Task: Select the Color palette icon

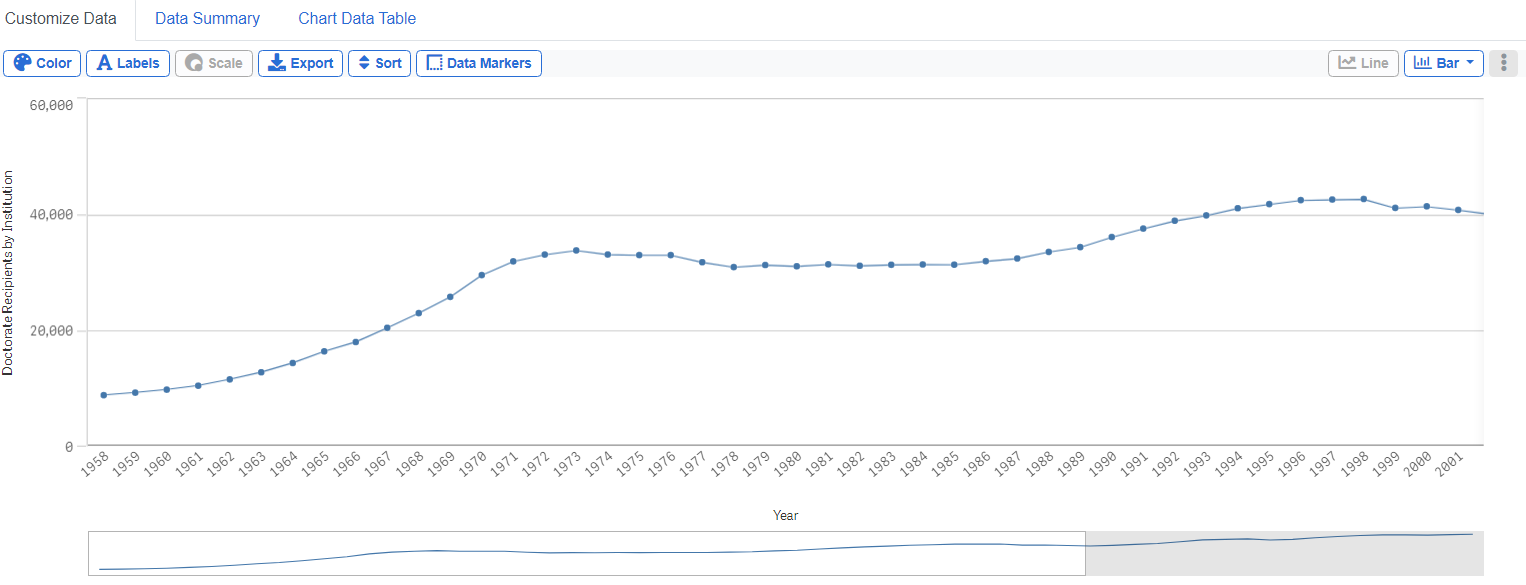Action: (x=21, y=63)
